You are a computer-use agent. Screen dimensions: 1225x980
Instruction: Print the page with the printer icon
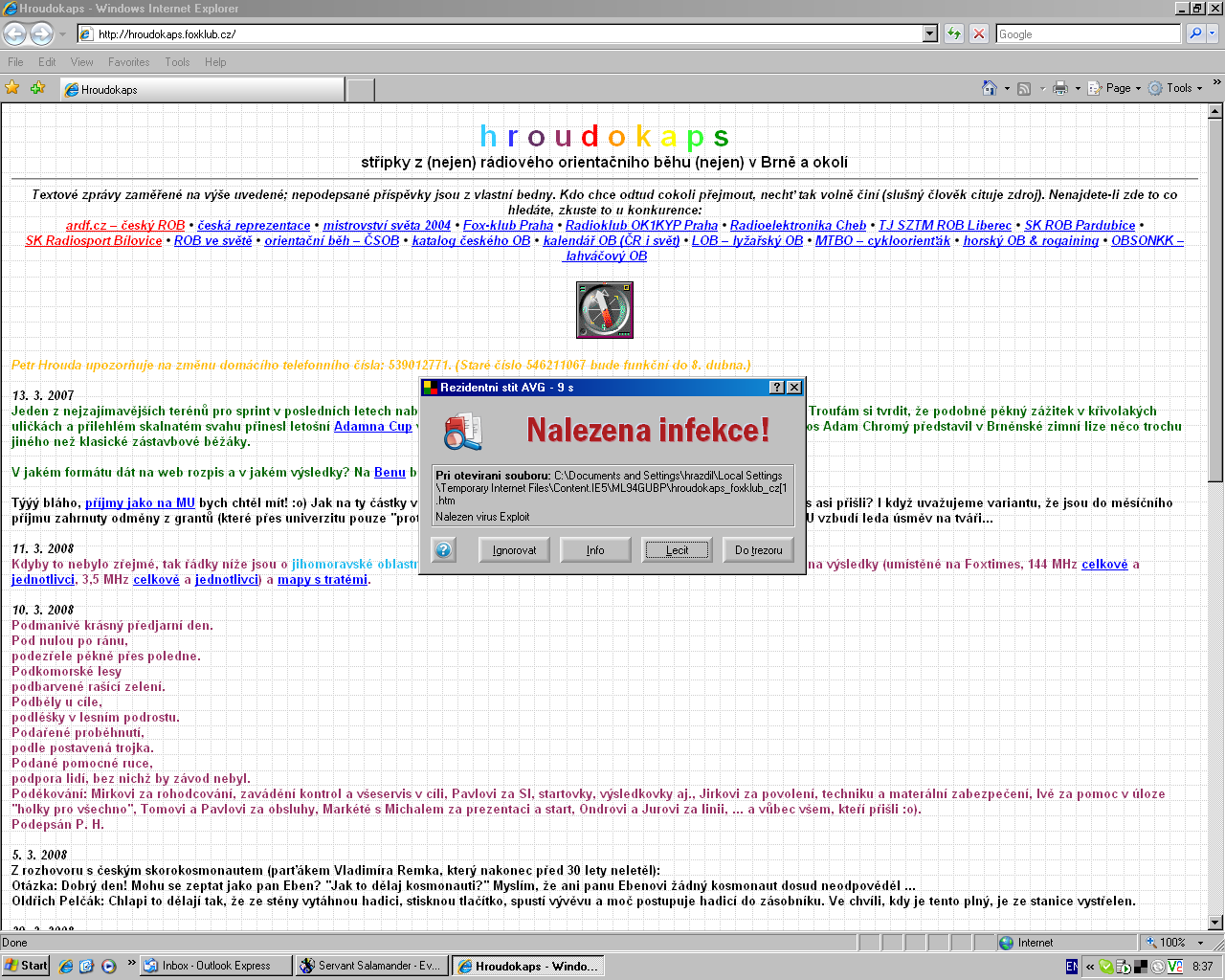[x=1059, y=88]
